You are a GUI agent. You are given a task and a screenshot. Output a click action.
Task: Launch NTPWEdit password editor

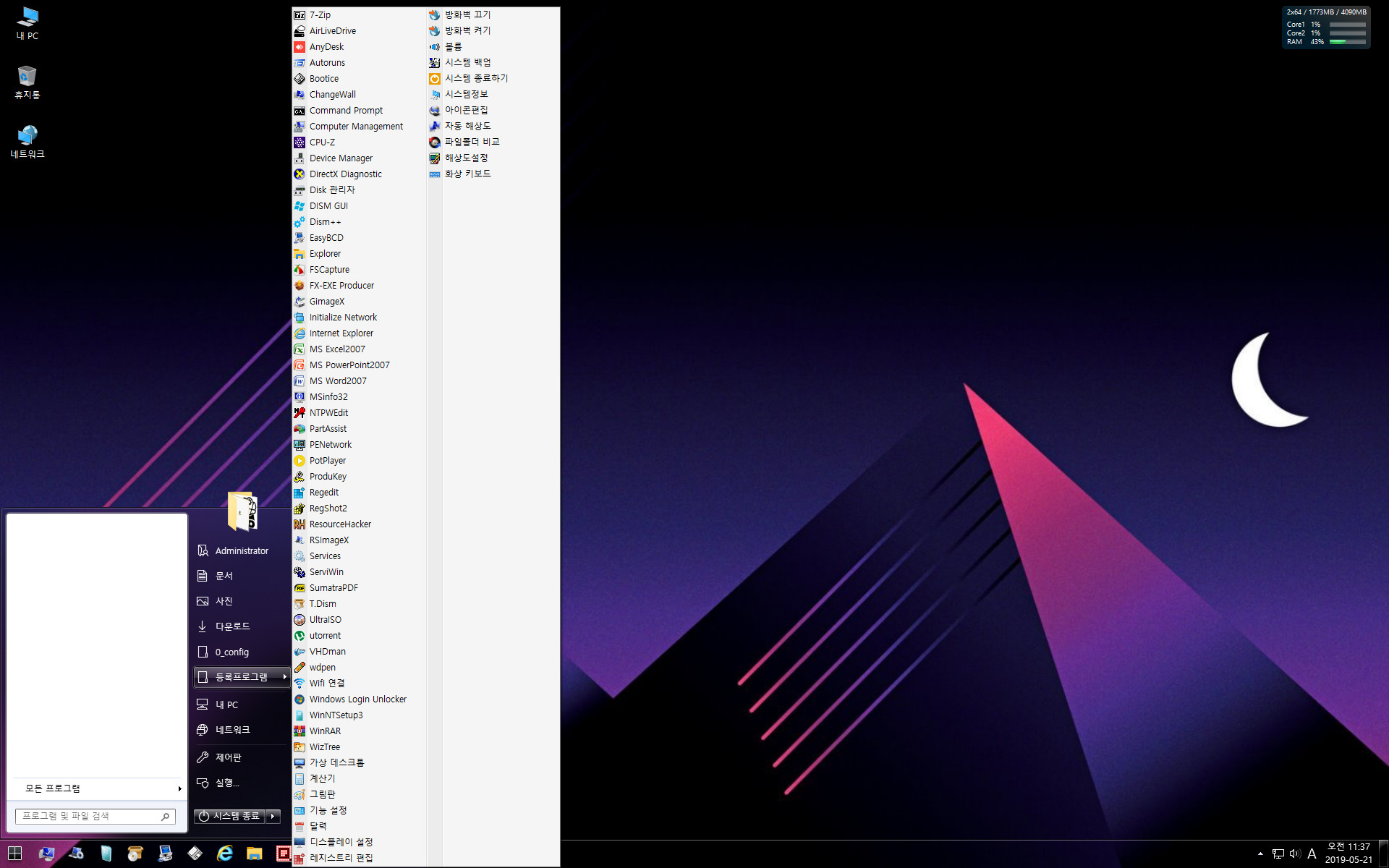click(359, 413)
